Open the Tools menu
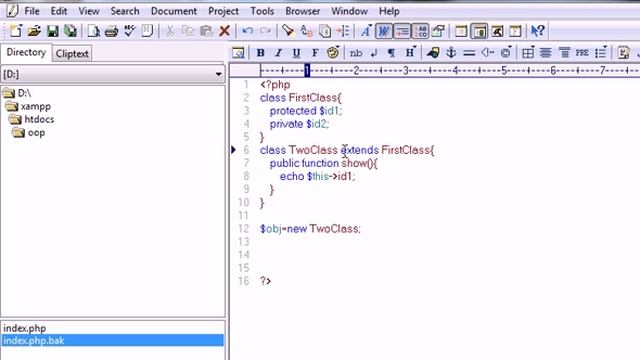Screen dimensions: 640x360 pyautogui.click(x=262, y=11)
